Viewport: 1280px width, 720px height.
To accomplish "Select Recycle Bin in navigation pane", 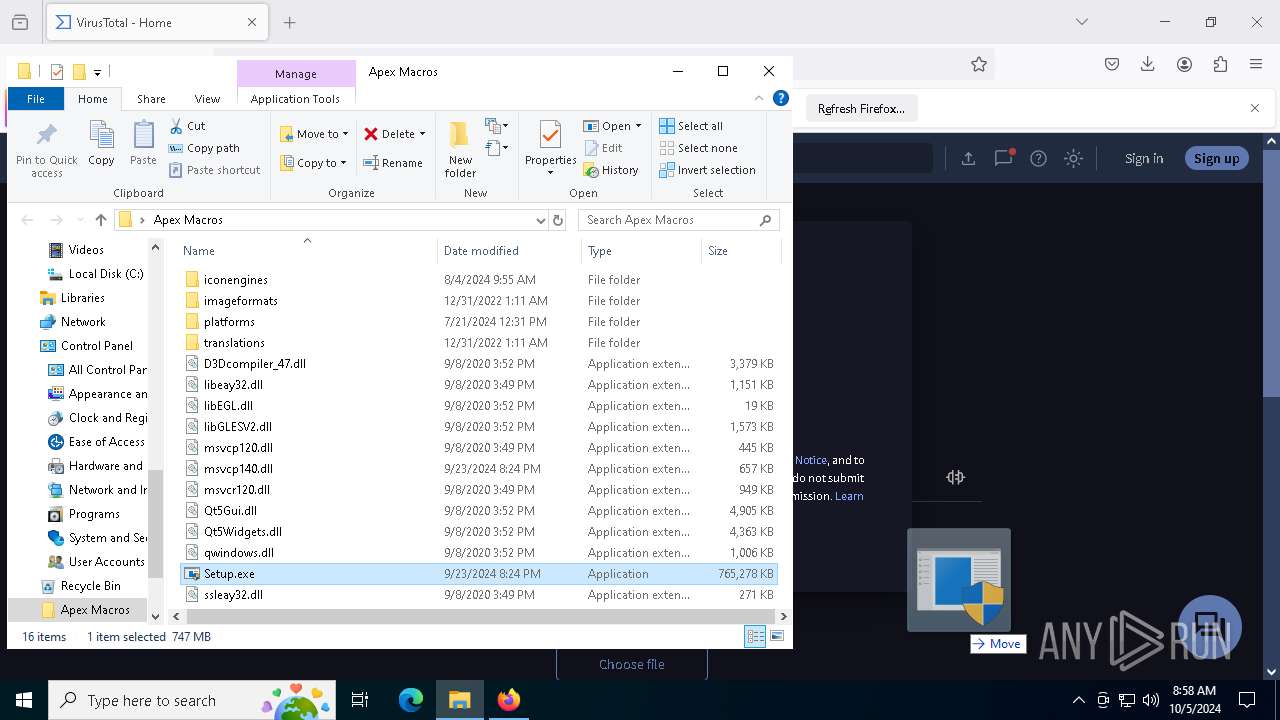I will pyautogui.click(x=90, y=586).
